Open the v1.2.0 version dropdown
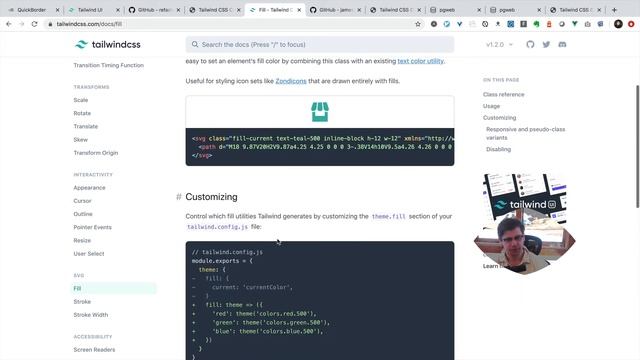Viewport: 640px width, 360px height. tap(499, 44)
